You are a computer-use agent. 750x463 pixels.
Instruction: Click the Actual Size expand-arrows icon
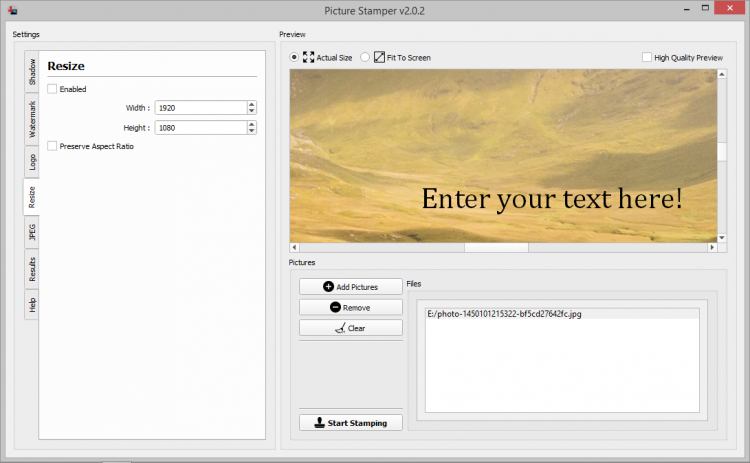coord(309,57)
